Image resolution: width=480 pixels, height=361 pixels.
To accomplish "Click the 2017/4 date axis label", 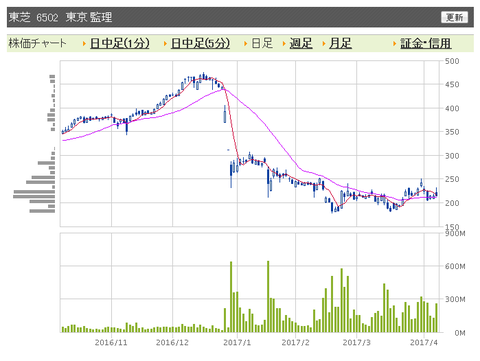I will click(424, 343).
